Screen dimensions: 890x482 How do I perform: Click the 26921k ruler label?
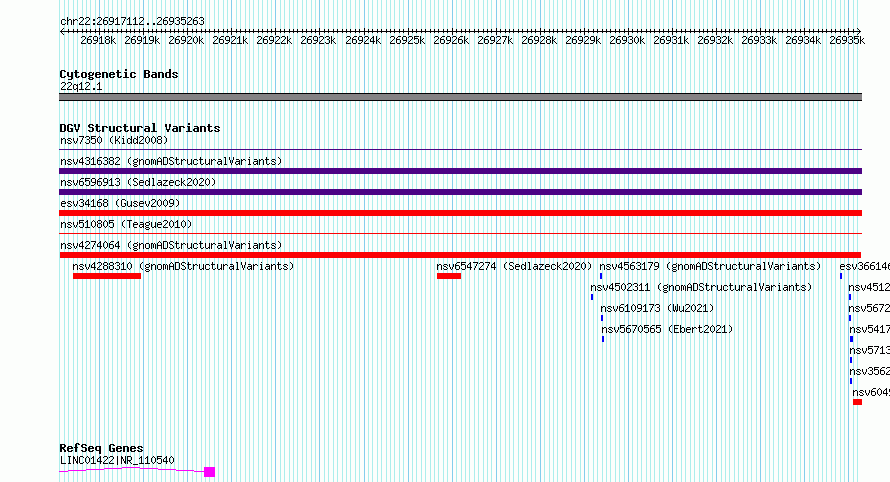[x=230, y=40]
